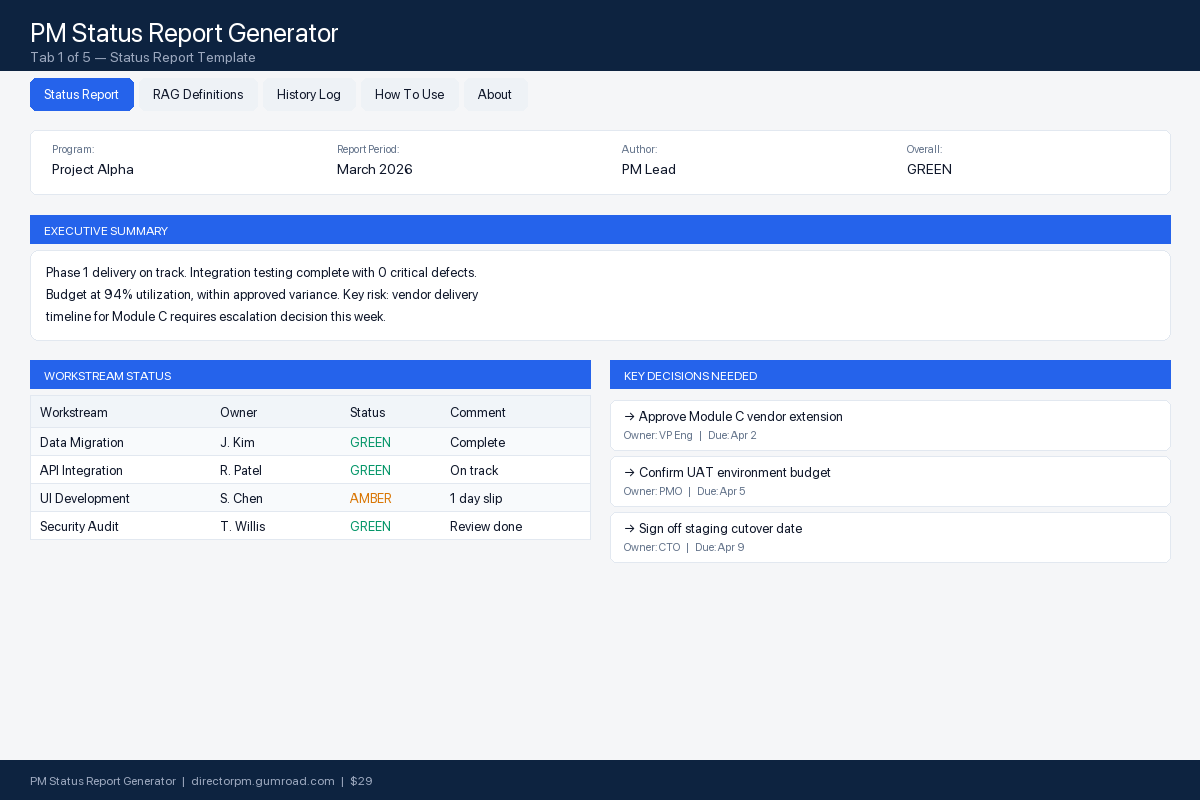Click the GREEN status for Data Migration
This screenshot has height=800, width=1200.
370,442
